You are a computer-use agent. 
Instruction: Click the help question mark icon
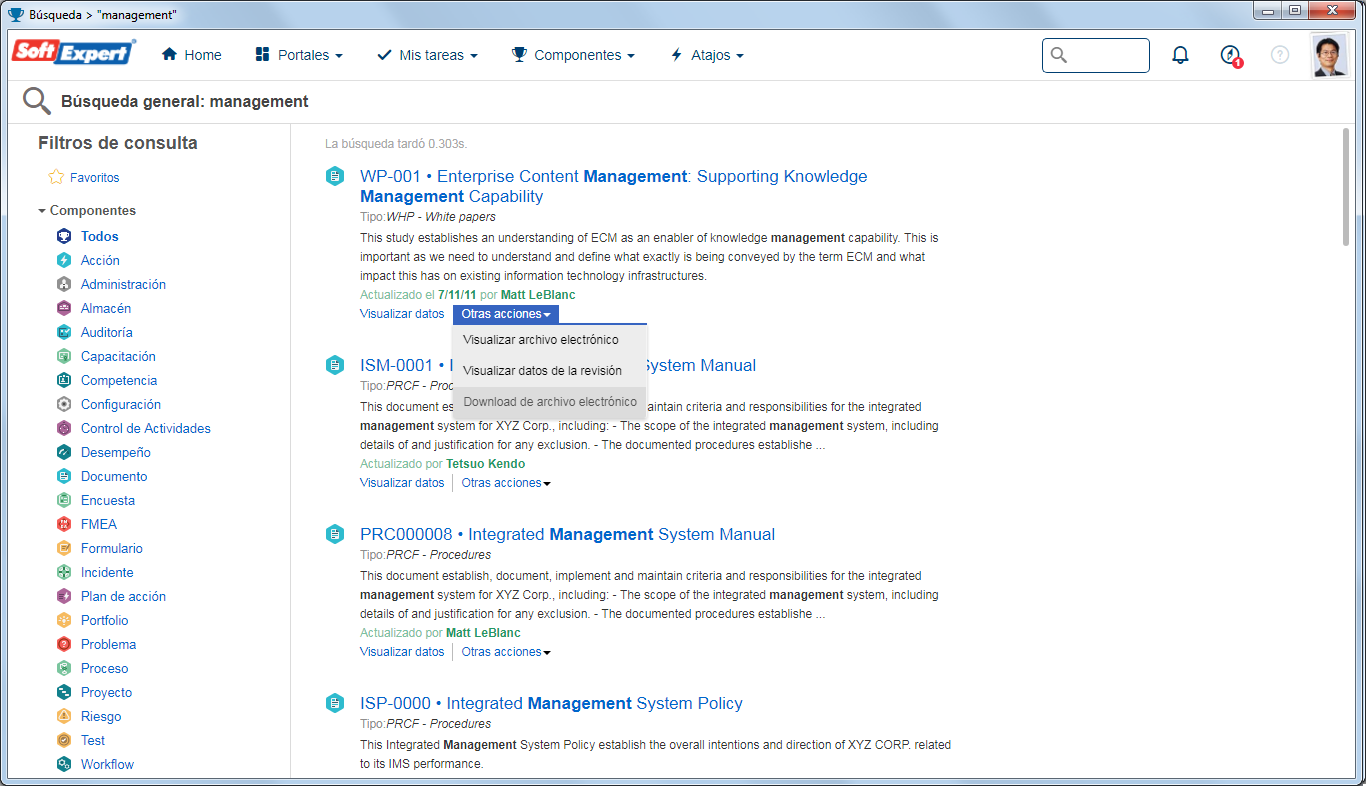(1280, 55)
